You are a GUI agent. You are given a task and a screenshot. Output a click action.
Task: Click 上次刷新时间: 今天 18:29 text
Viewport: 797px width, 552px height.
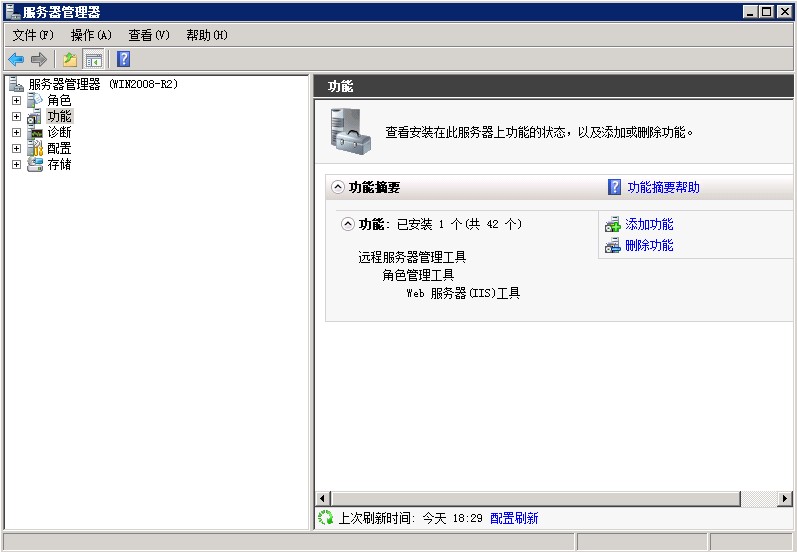(x=410, y=518)
